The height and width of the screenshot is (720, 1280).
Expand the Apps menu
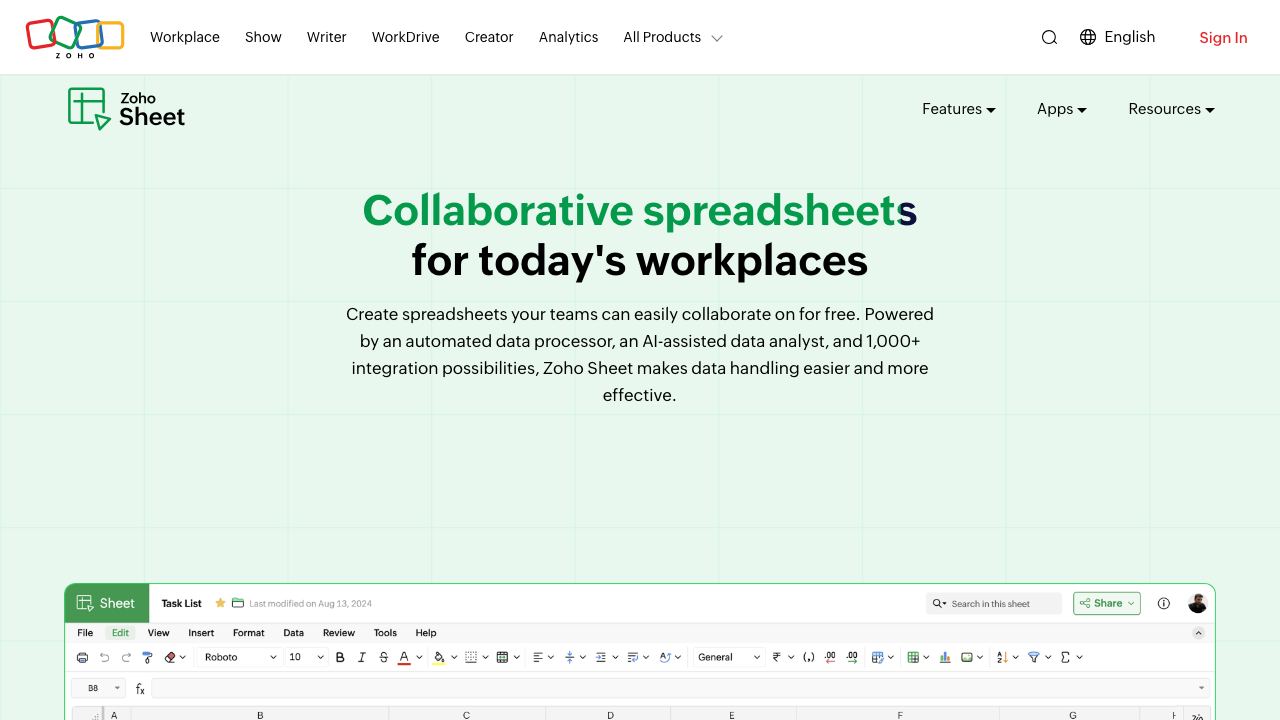pyautogui.click(x=1061, y=109)
